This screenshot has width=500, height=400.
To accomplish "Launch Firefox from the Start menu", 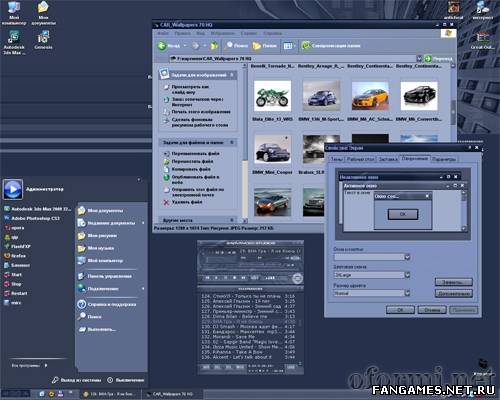I will [15, 256].
